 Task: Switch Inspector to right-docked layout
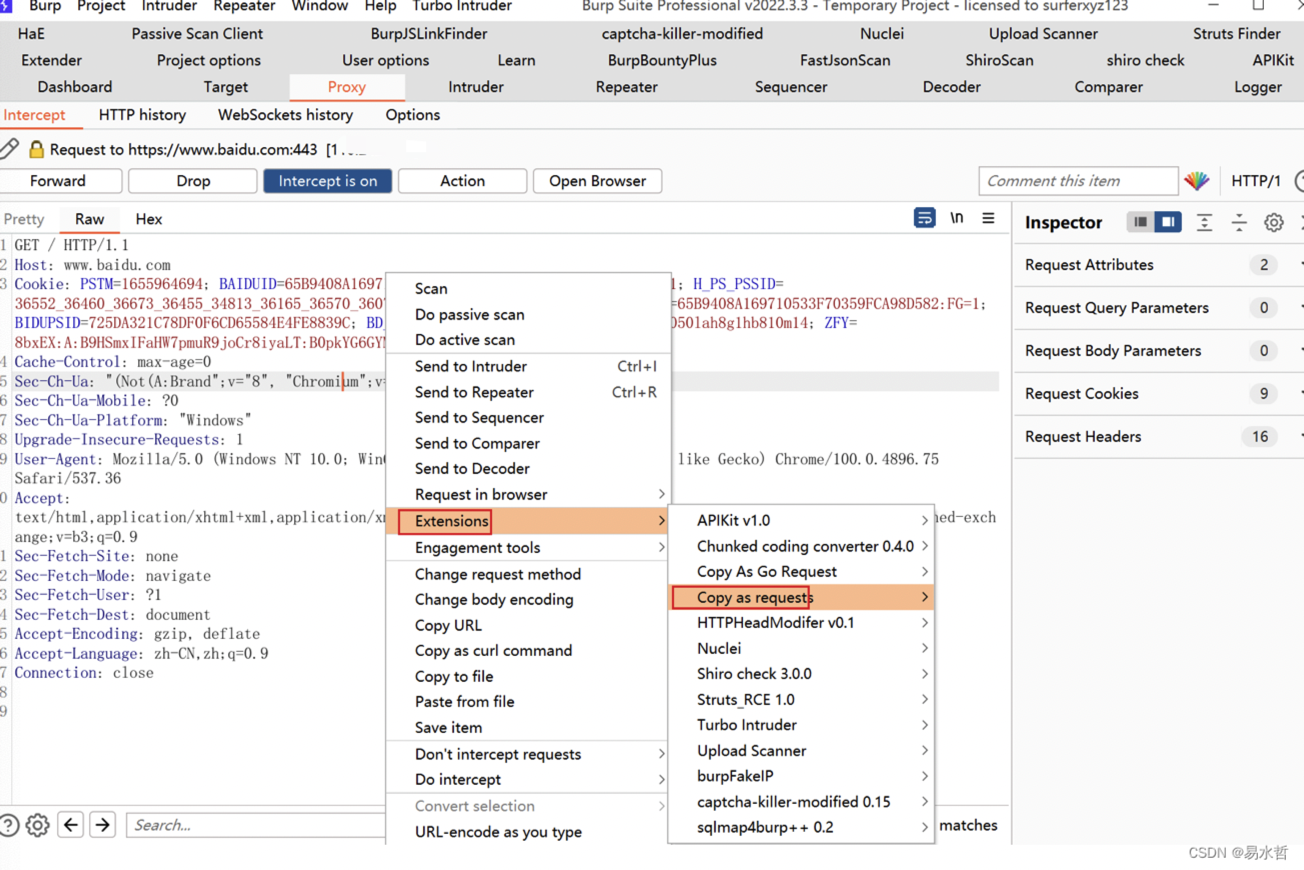[x=1167, y=222]
